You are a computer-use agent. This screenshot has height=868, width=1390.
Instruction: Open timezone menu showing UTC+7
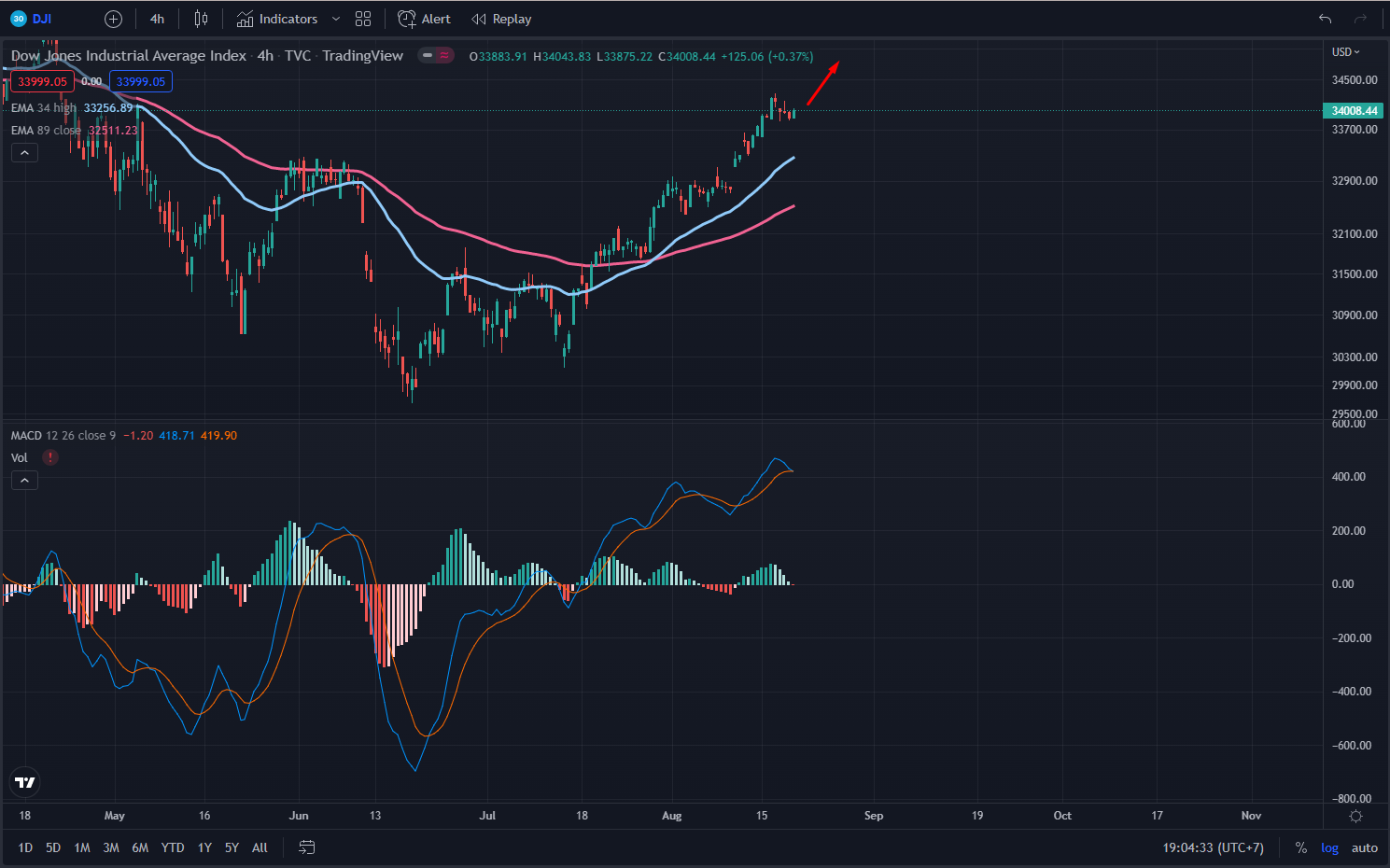(1213, 847)
